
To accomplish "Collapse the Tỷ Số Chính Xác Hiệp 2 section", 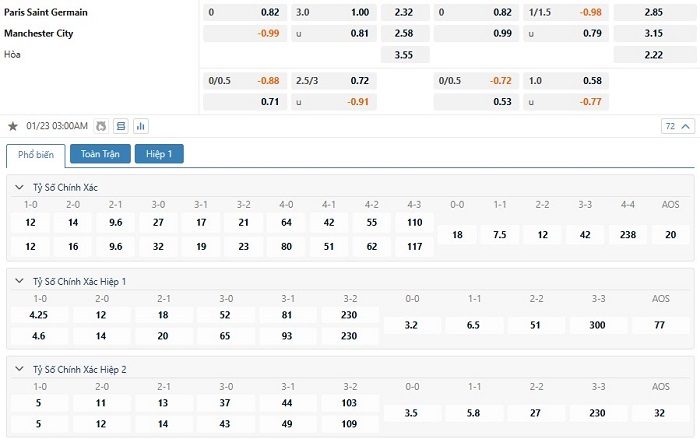I will [x=20, y=369].
